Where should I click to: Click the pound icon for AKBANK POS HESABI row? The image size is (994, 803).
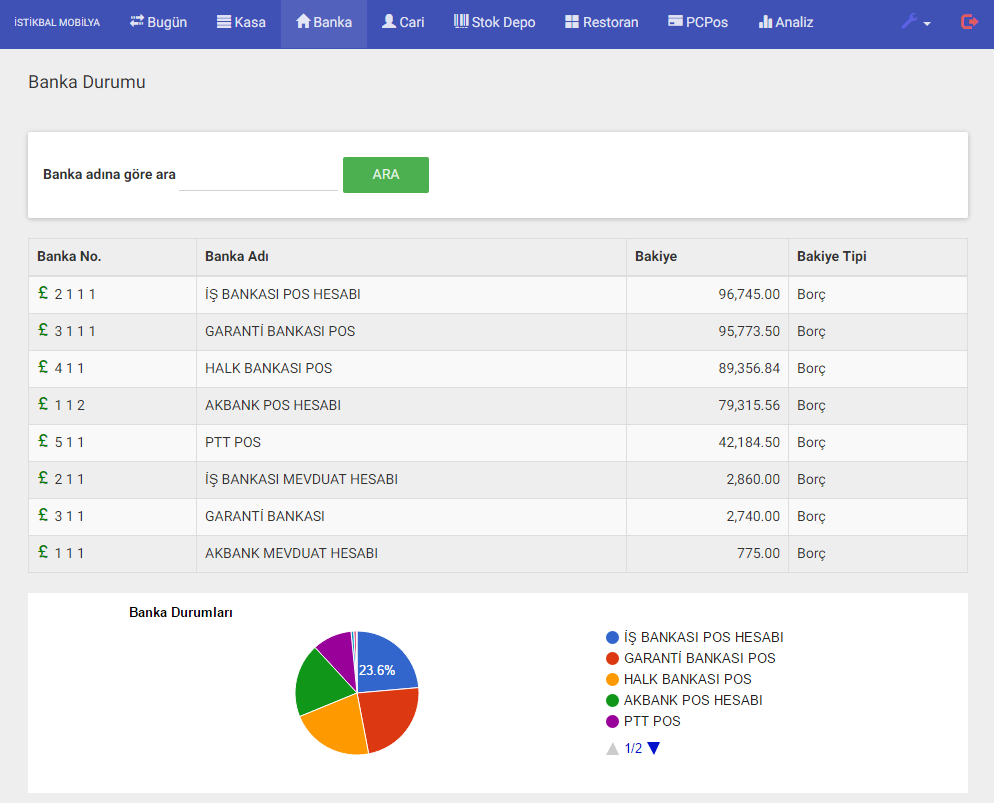pos(43,405)
